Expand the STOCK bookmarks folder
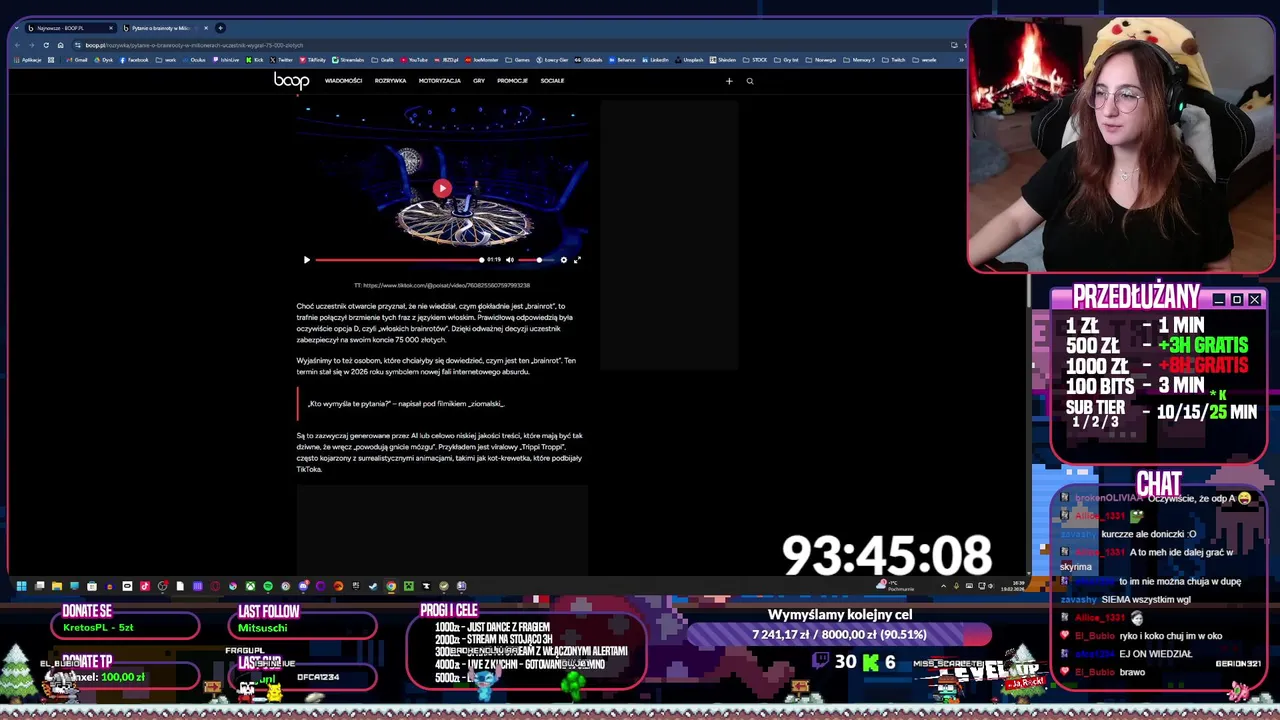The image size is (1280, 720). tap(755, 60)
